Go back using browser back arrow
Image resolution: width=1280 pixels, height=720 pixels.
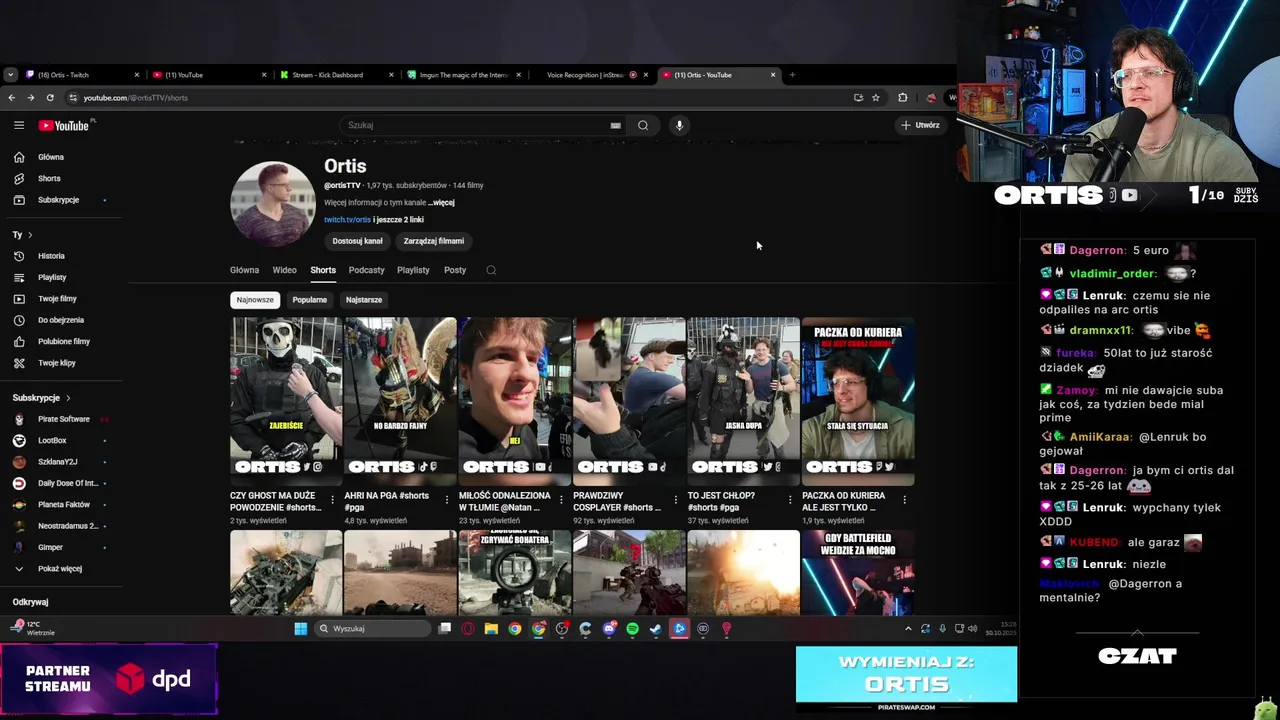tap(11, 98)
